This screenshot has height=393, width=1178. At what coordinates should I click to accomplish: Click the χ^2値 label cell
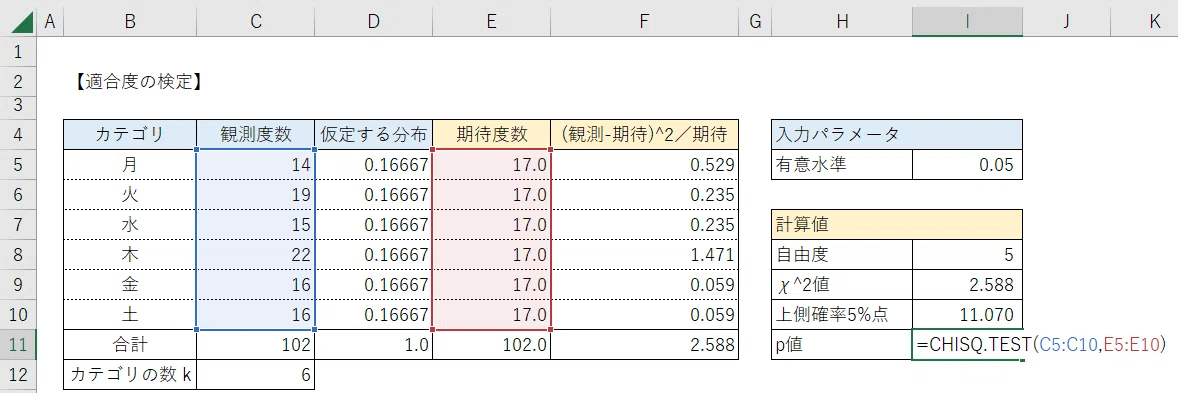(842, 285)
